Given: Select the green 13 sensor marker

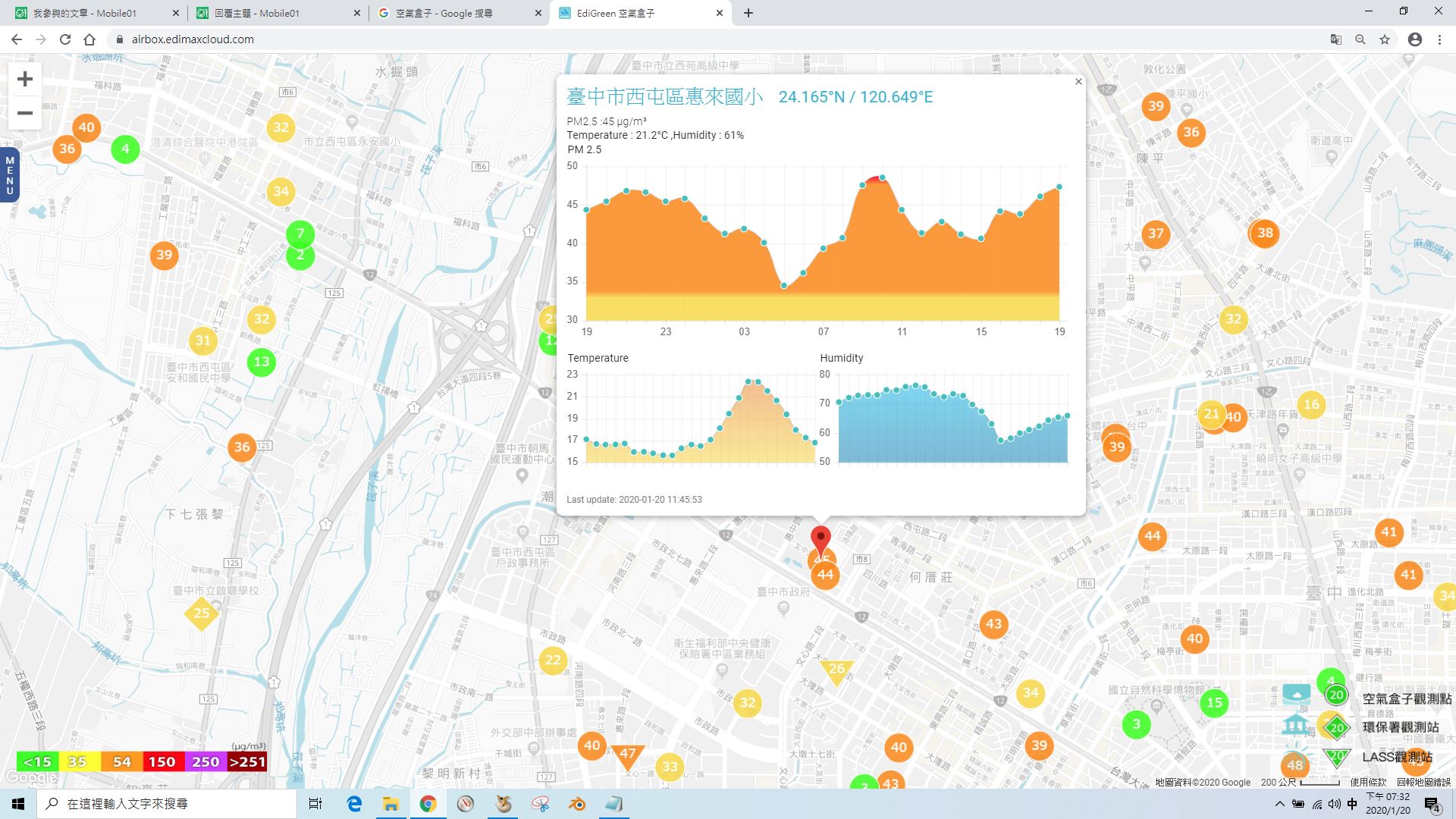Looking at the screenshot, I should [x=262, y=362].
